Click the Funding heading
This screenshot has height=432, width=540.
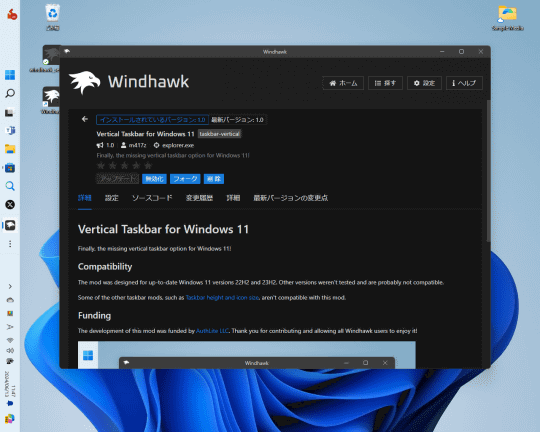click(x=94, y=316)
